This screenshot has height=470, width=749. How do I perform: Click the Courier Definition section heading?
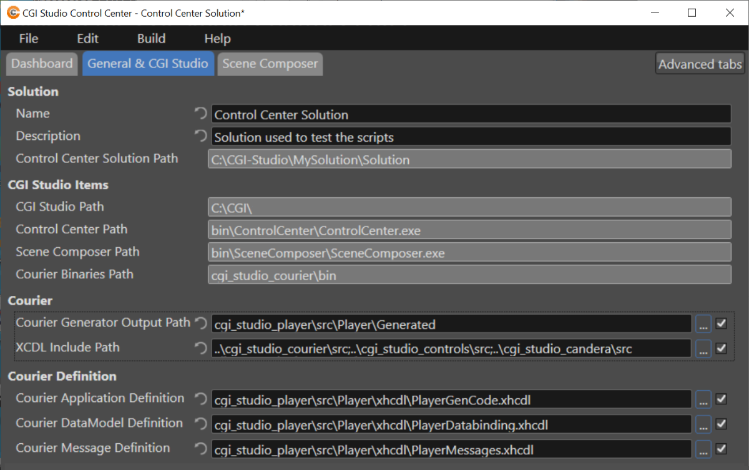pos(62,376)
